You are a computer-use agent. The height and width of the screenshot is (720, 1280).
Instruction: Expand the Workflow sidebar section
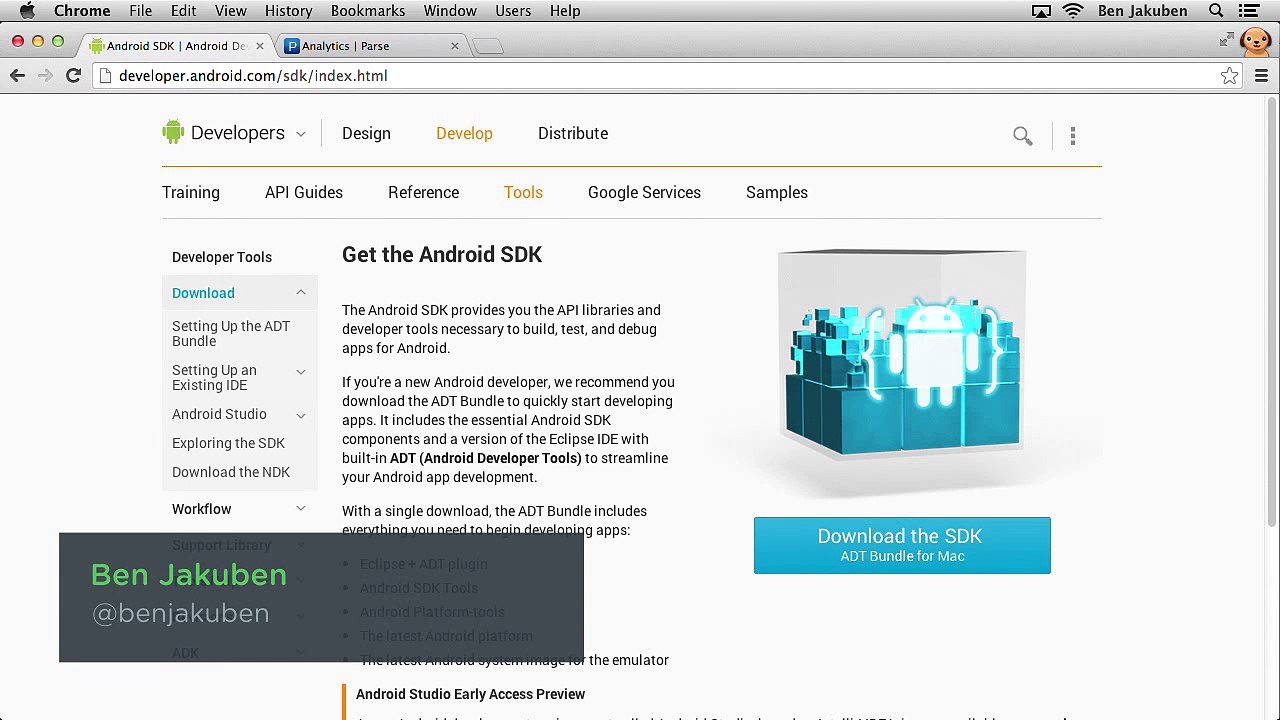[x=300, y=509]
